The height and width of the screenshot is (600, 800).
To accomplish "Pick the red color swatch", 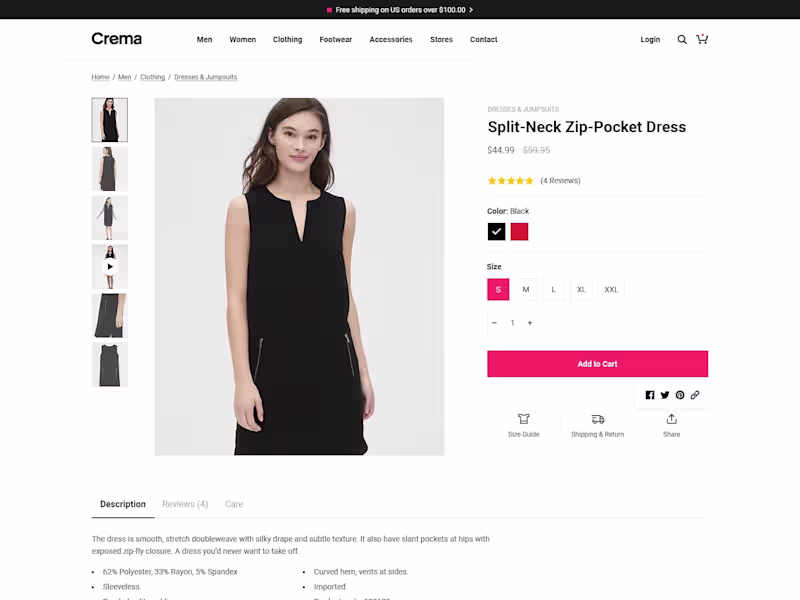I will (519, 232).
